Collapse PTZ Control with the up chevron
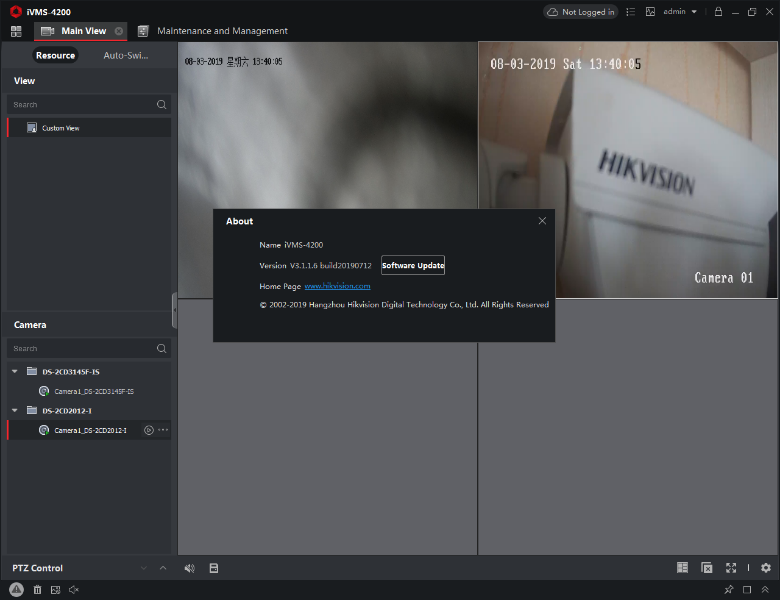This screenshot has height=600, width=780. tap(163, 568)
